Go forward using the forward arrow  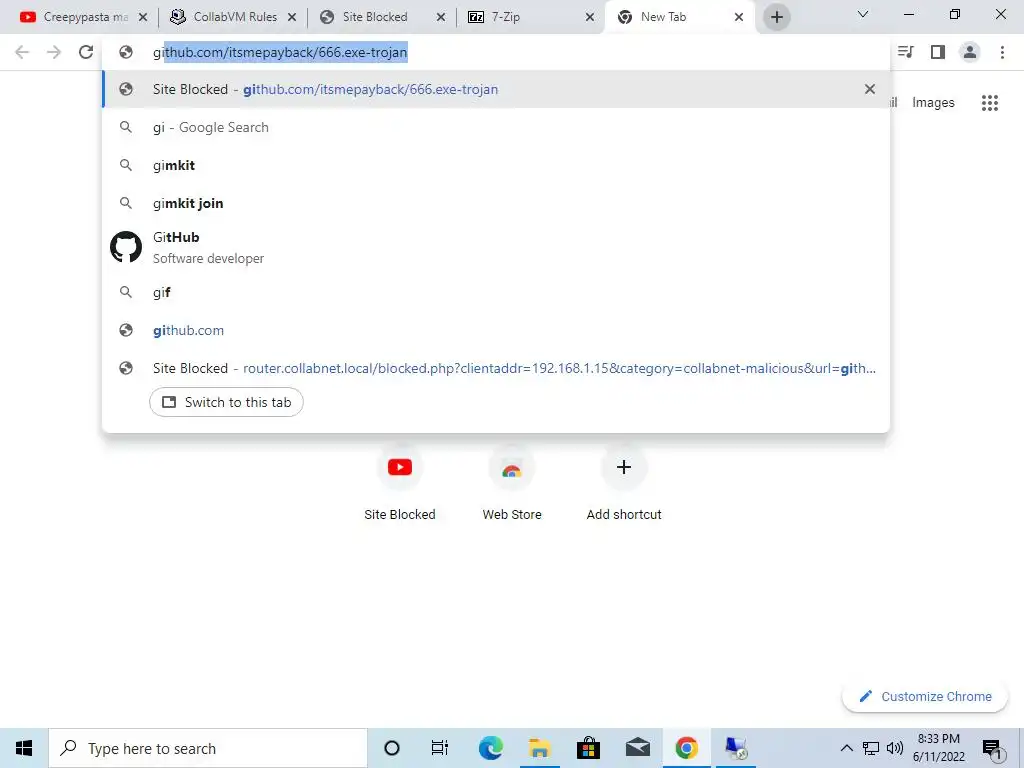click(54, 52)
